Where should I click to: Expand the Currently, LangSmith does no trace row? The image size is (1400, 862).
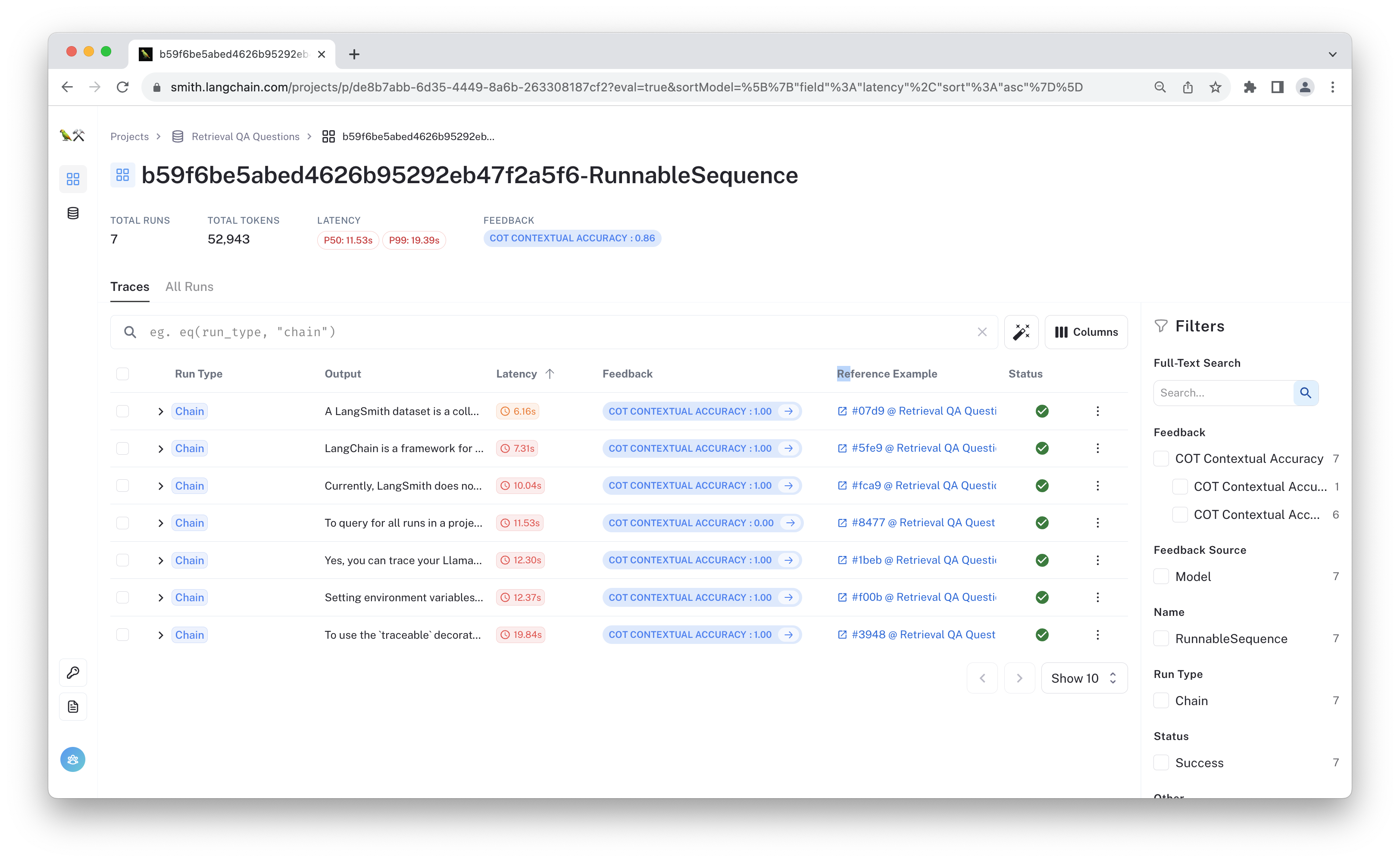pyautogui.click(x=161, y=486)
